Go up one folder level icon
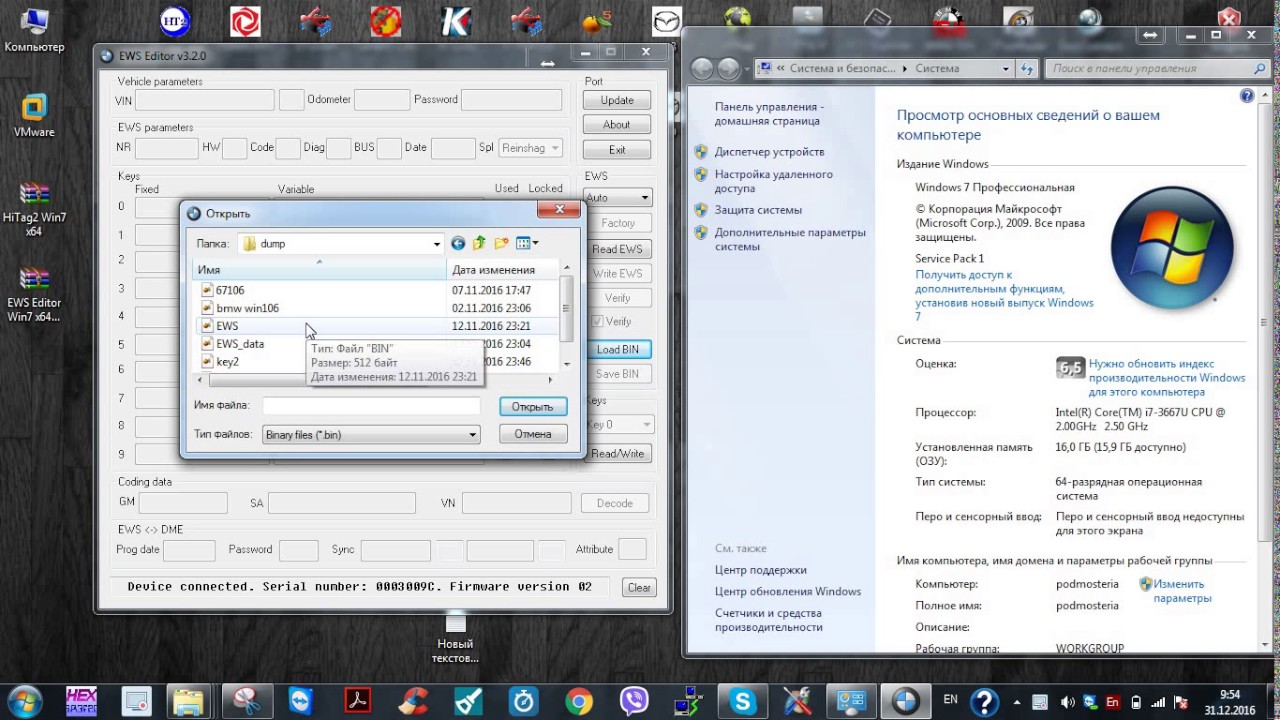Image resolution: width=1280 pixels, height=720 pixels. point(479,243)
